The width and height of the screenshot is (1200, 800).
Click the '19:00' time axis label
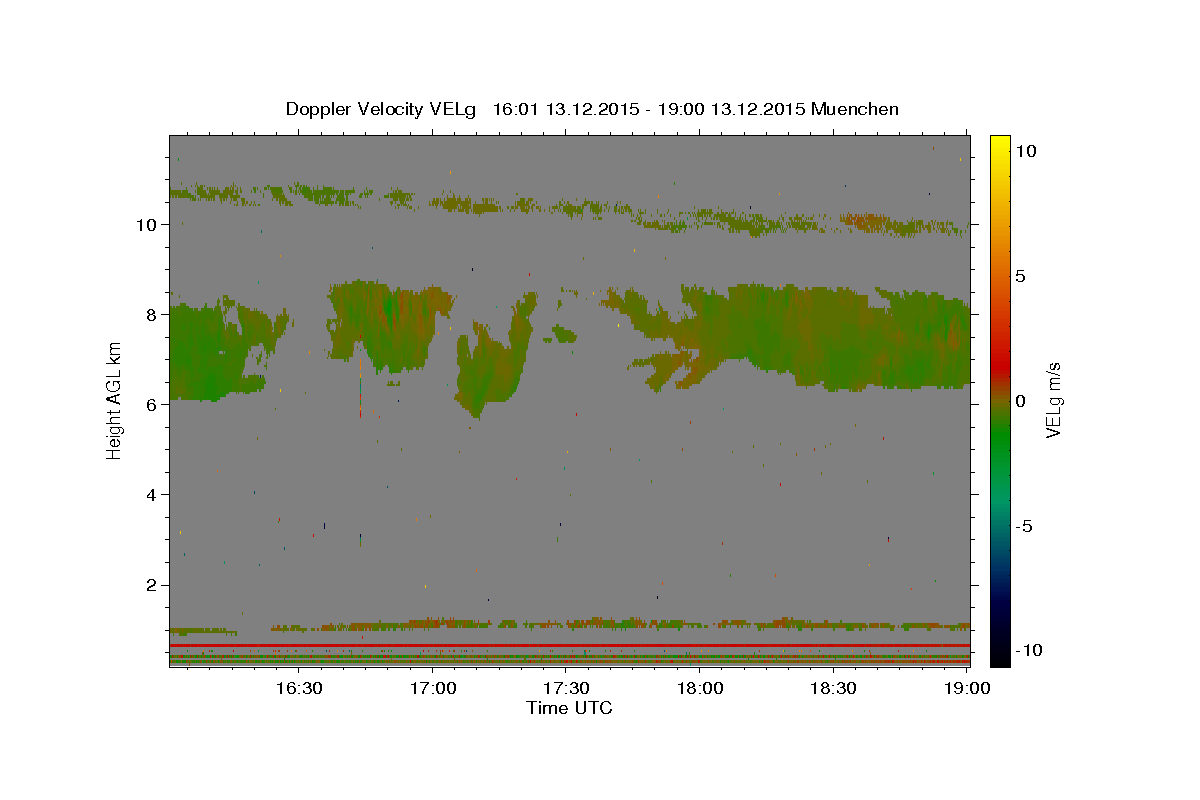968,688
